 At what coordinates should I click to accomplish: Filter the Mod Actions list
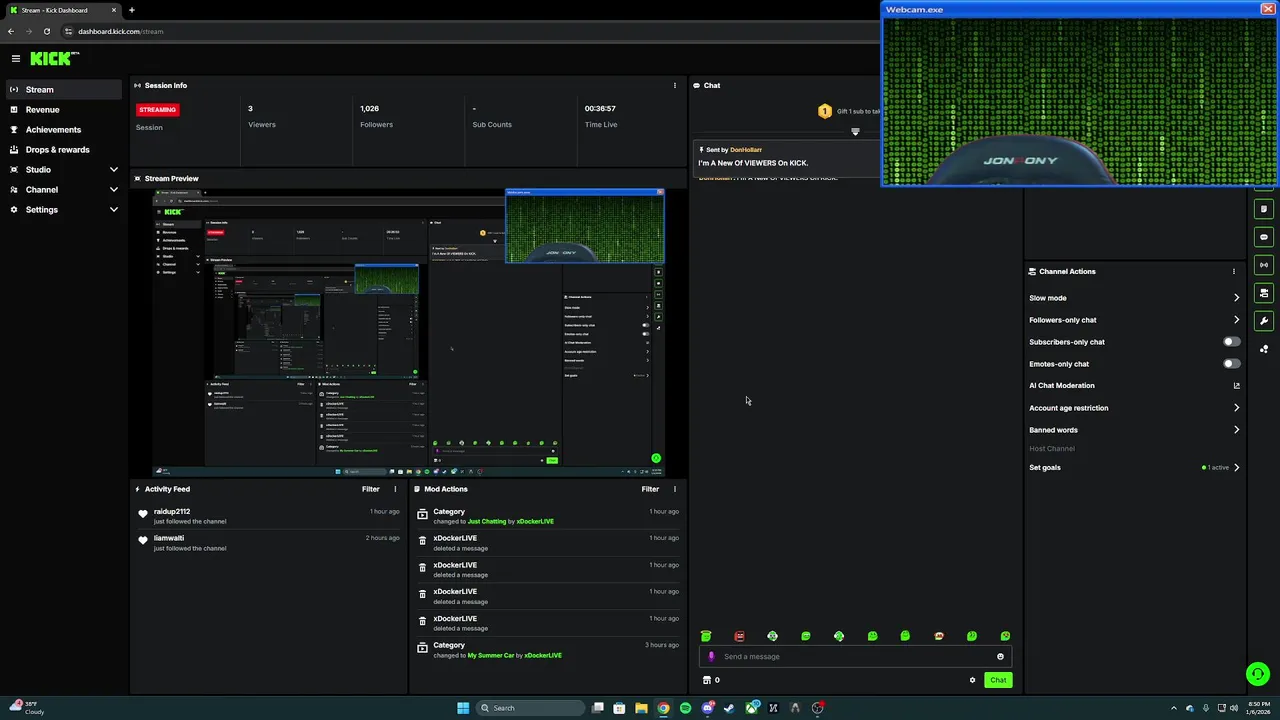pos(650,489)
